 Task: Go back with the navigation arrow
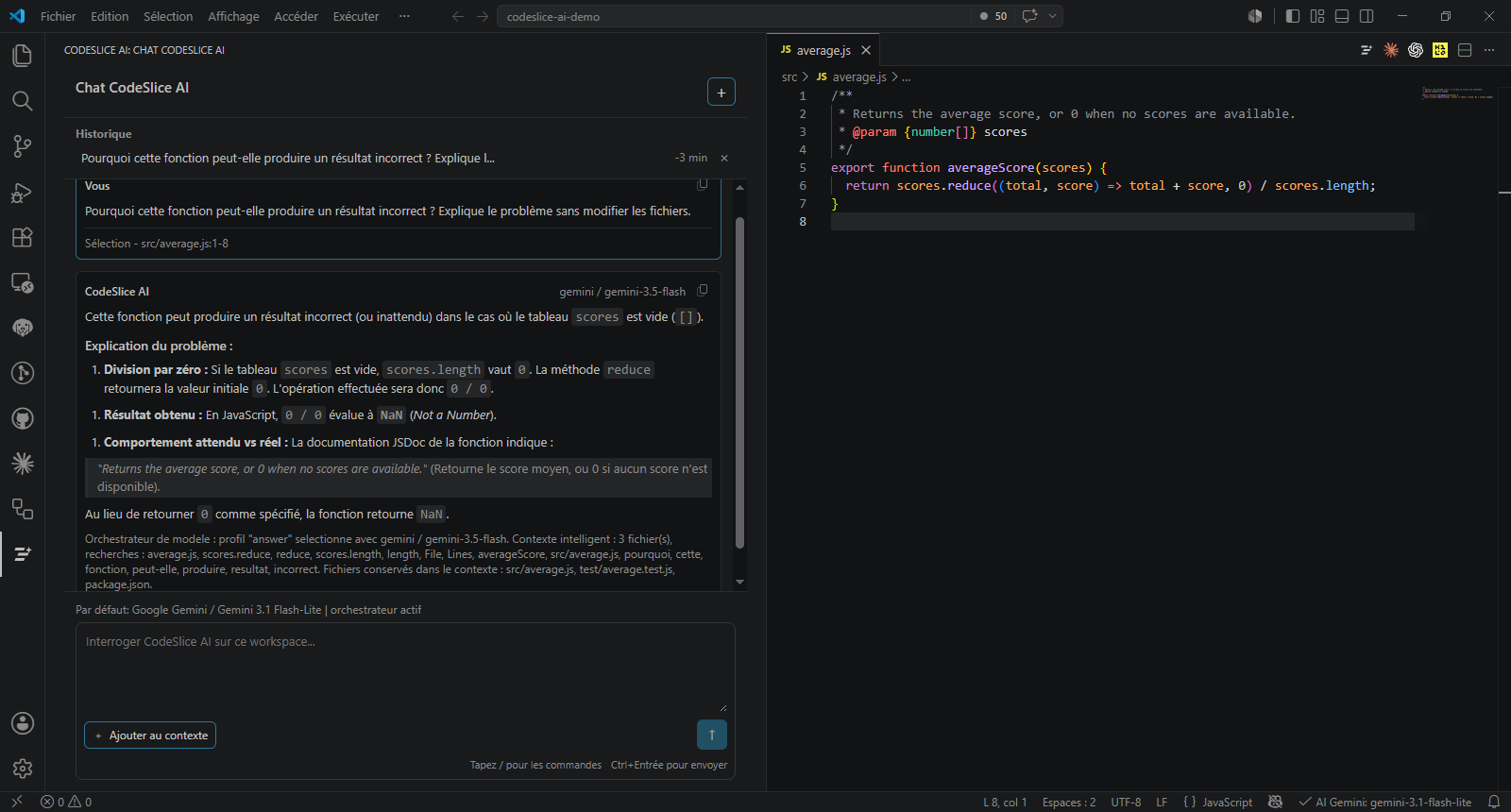click(x=458, y=16)
